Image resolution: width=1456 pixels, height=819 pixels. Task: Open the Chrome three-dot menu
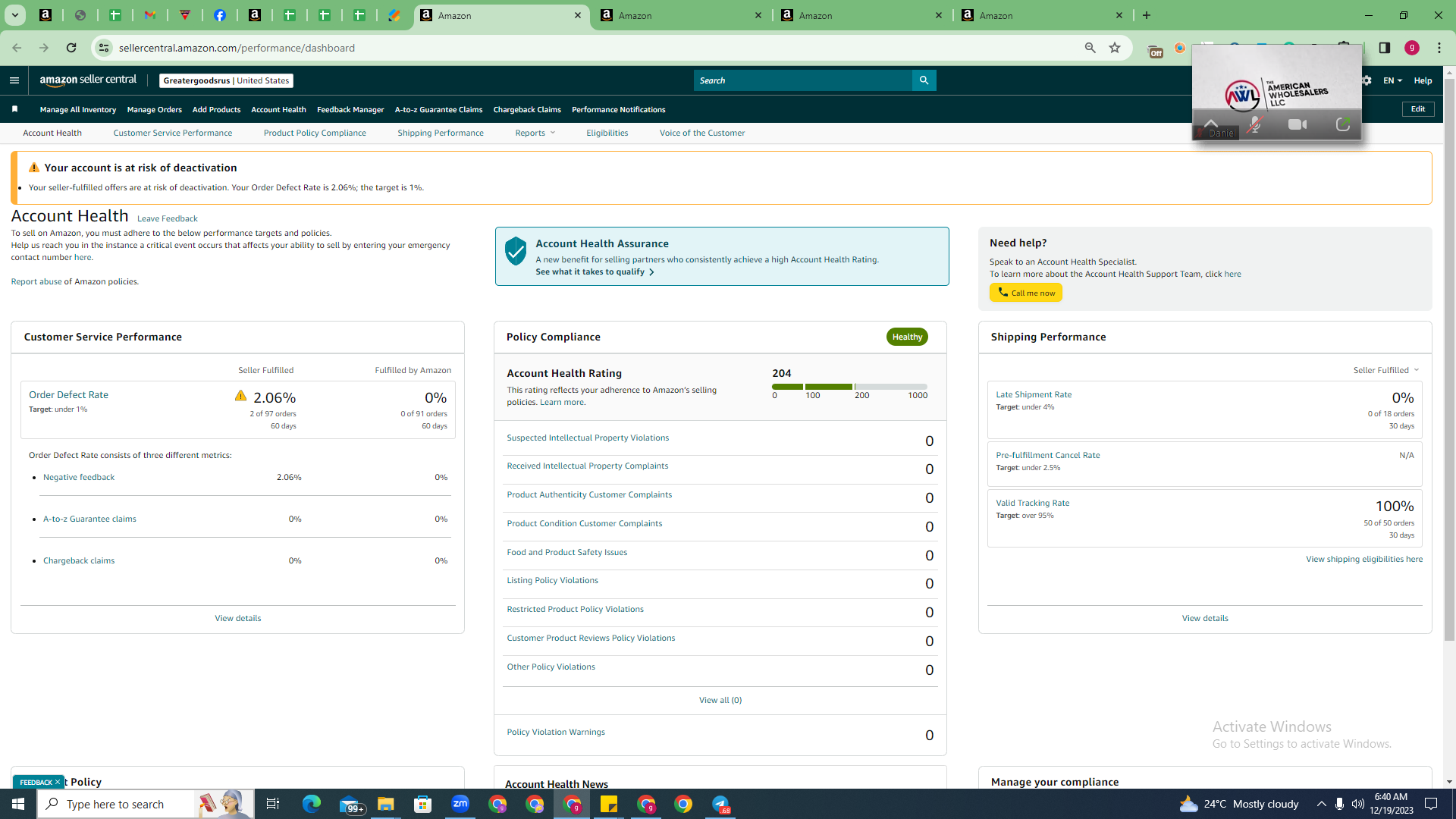[x=1439, y=48]
